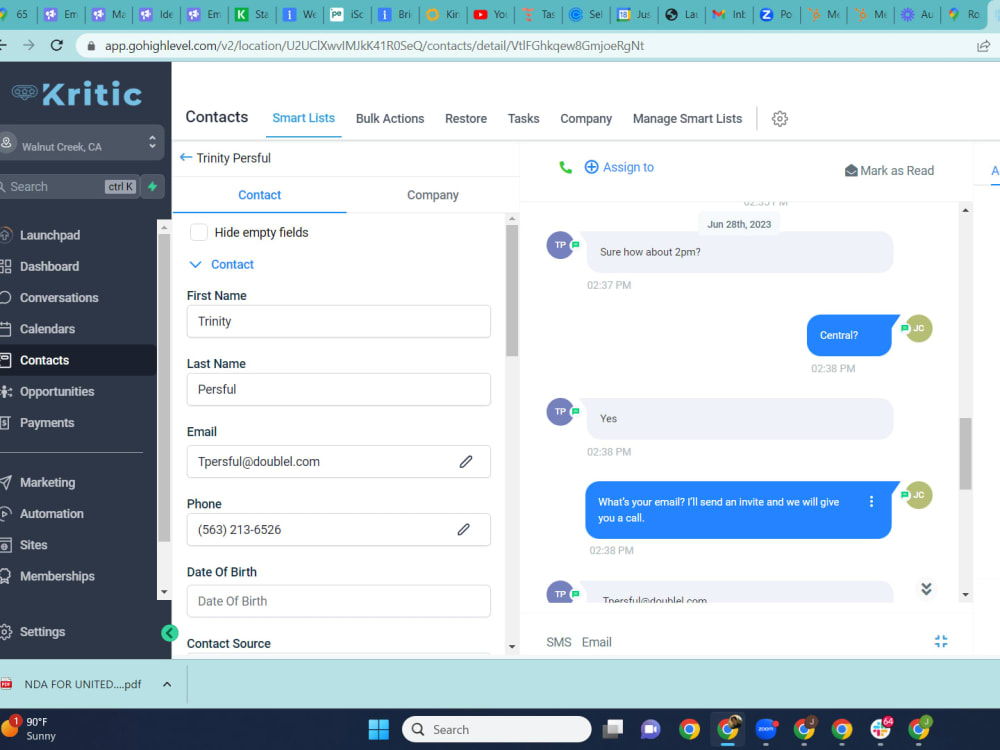The height and width of the screenshot is (750, 1000).
Task: Open Windows Start menu icon
Action: coord(378,729)
